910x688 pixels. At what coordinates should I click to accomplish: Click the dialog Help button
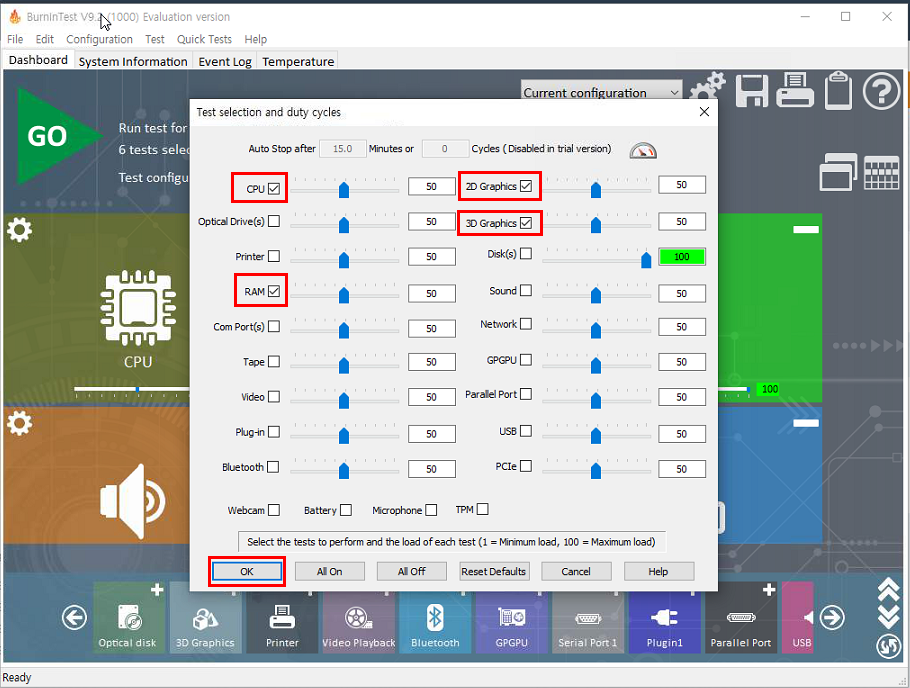pyautogui.click(x=658, y=571)
